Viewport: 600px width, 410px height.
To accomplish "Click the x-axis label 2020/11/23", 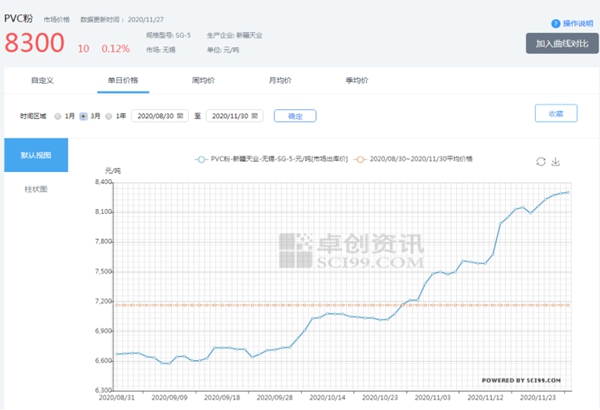I will coord(538,398).
